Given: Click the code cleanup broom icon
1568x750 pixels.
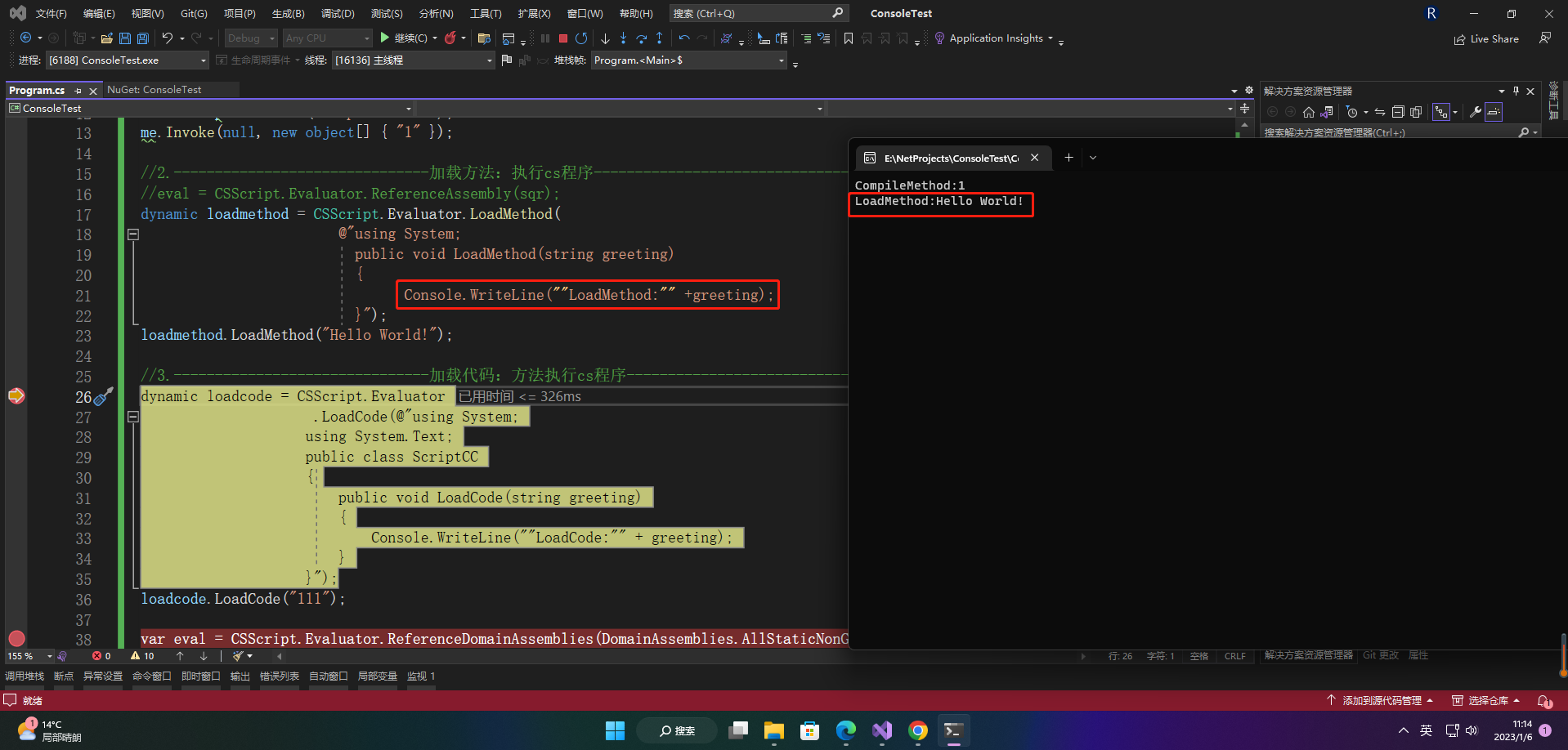Looking at the screenshot, I should (x=238, y=656).
